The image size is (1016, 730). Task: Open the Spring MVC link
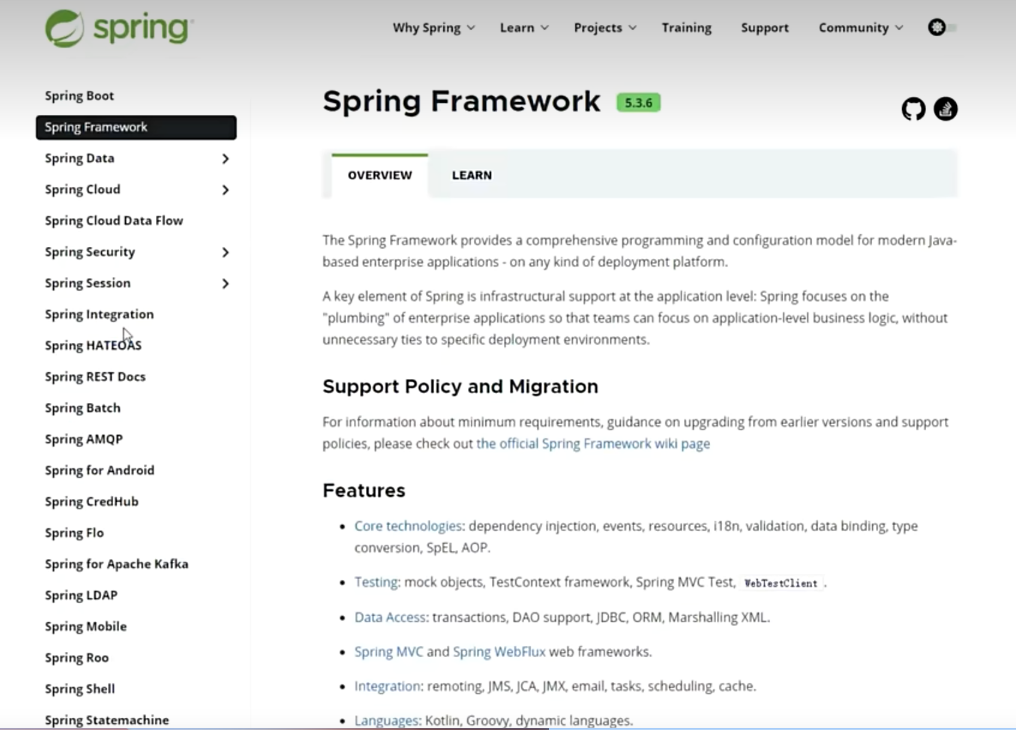click(388, 652)
